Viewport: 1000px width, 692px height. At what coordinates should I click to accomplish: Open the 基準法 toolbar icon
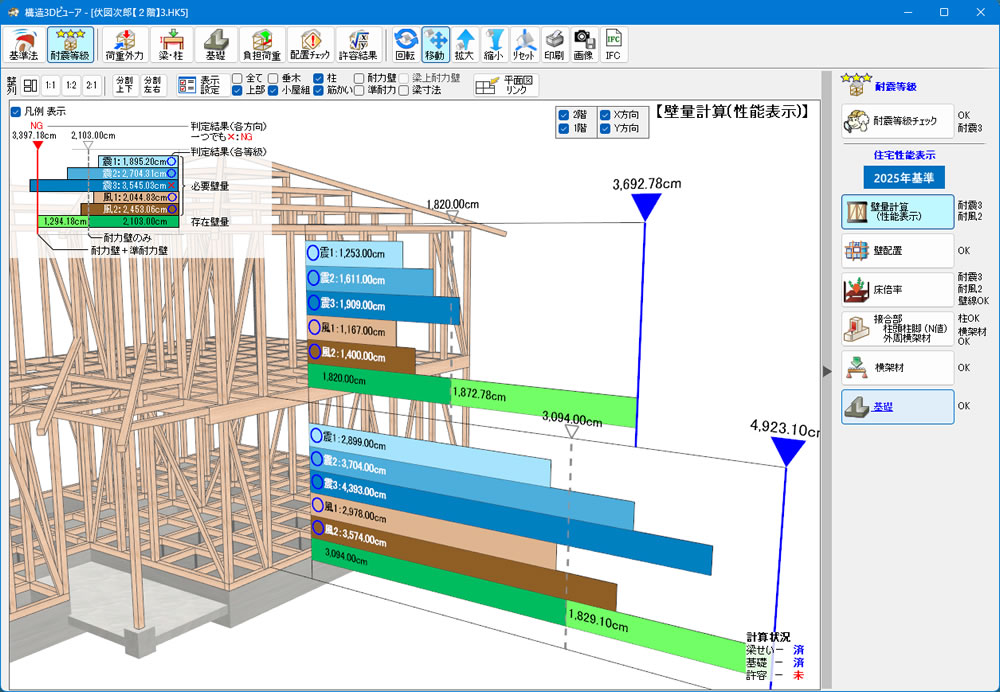(x=23, y=46)
